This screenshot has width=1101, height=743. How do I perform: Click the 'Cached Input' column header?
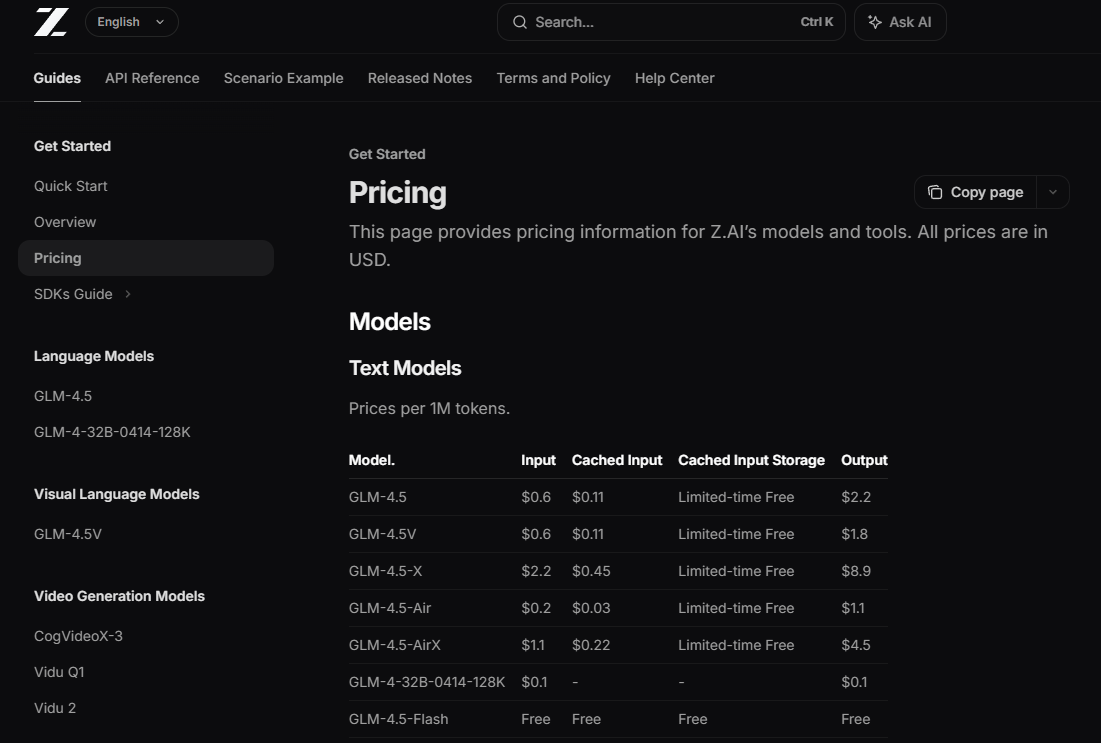(x=617, y=460)
